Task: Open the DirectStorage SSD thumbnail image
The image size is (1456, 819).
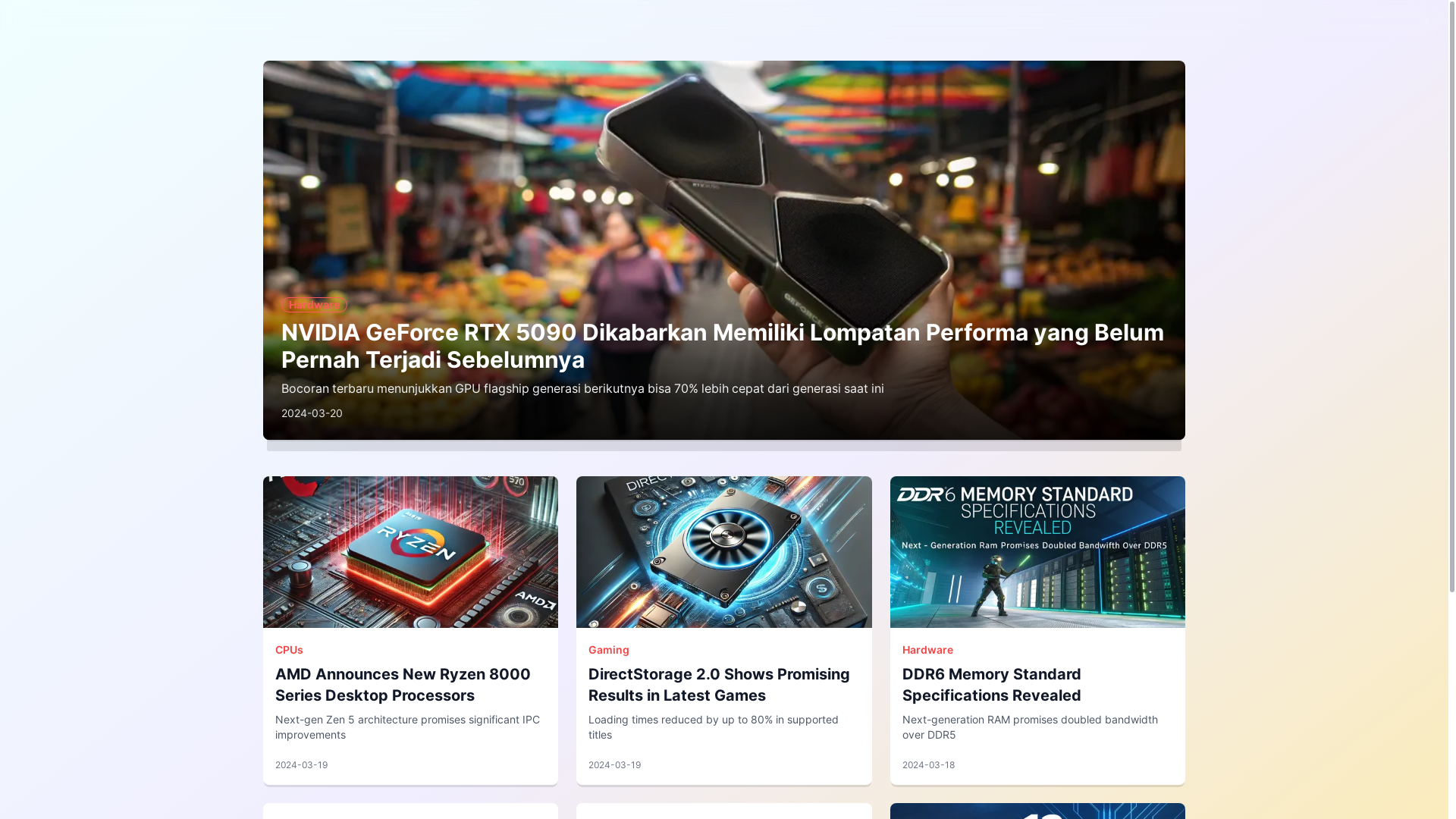Action: (x=723, y=552)
